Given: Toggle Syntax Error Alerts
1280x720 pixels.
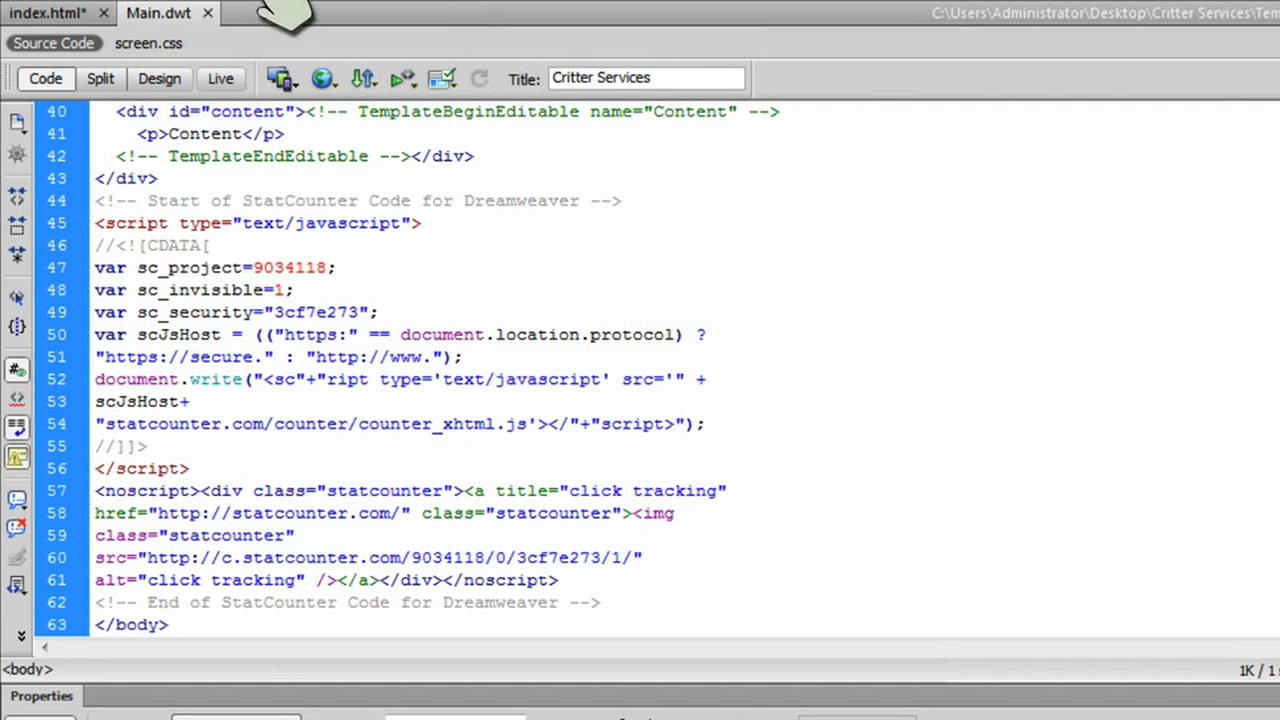Looking at the screenshot, I should point(16,457).
